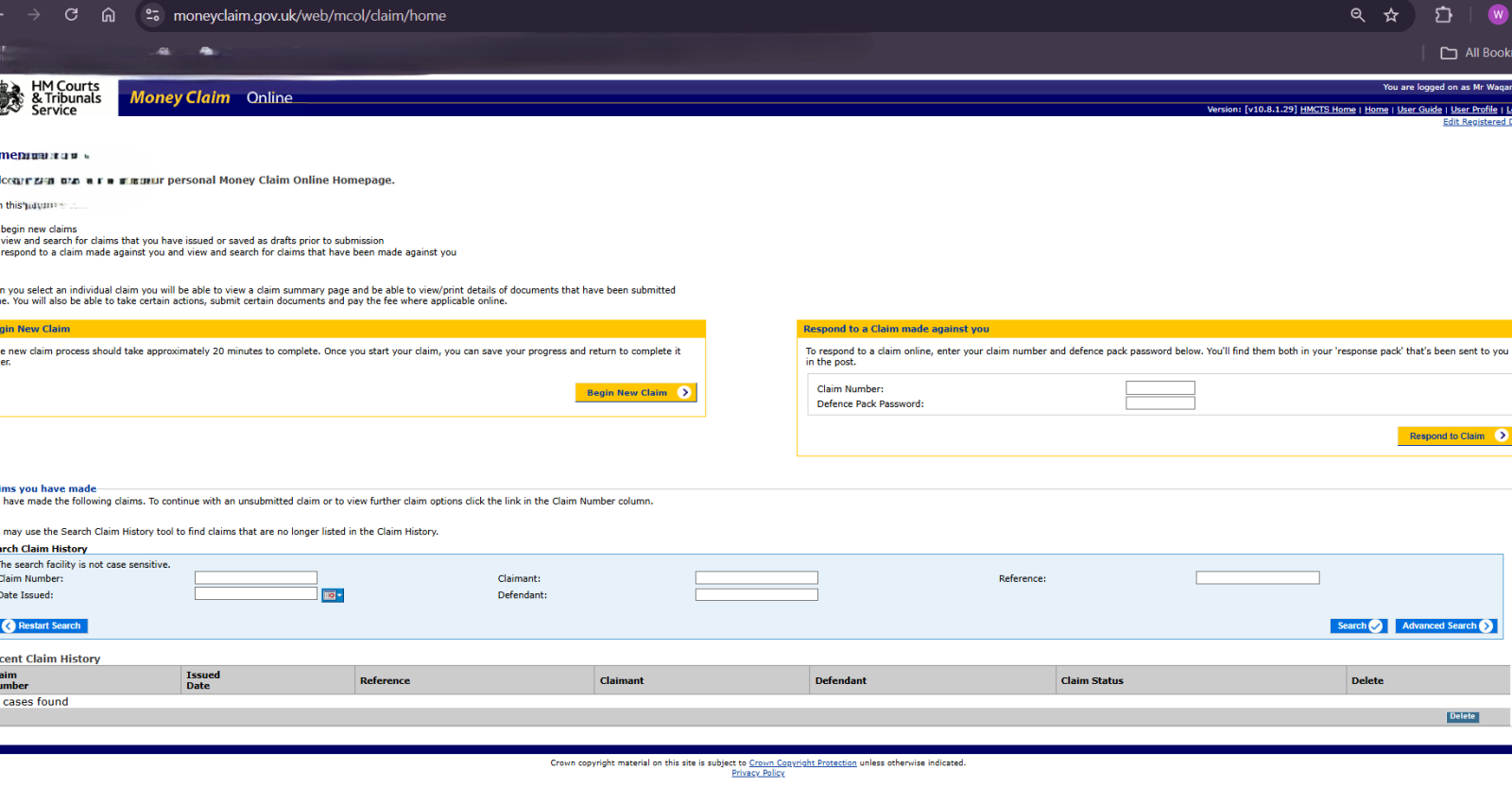The image size is (1512, 787).
Task: Click the Advanced Search button
Action: [1447, 625]
